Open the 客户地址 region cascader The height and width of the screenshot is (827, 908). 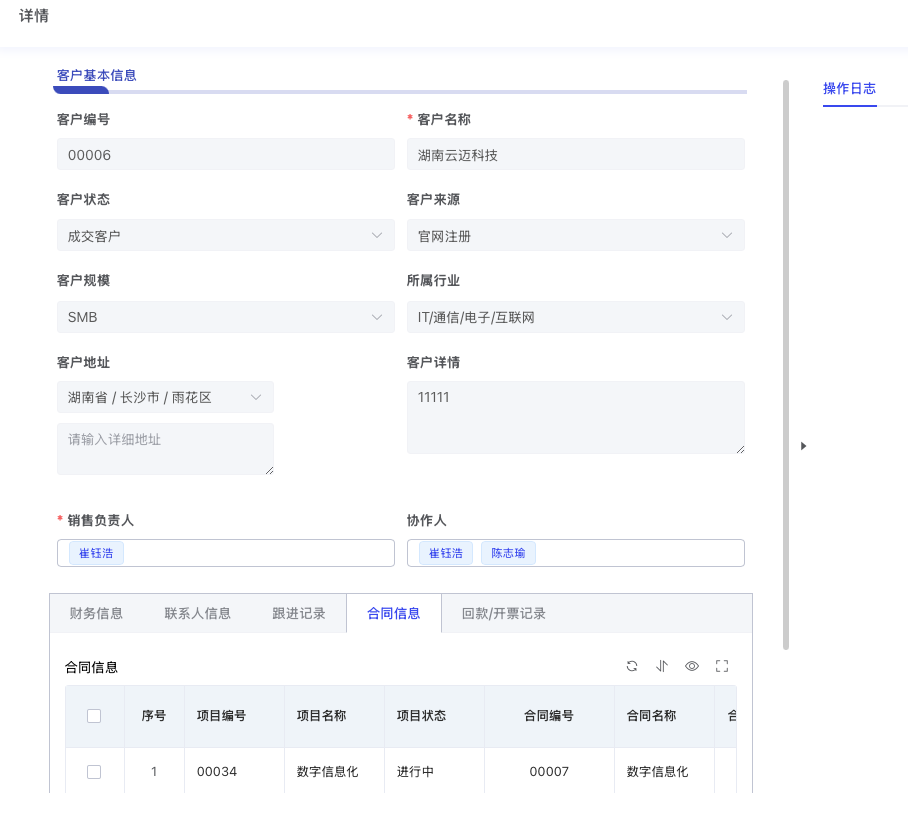click(165, 397)
